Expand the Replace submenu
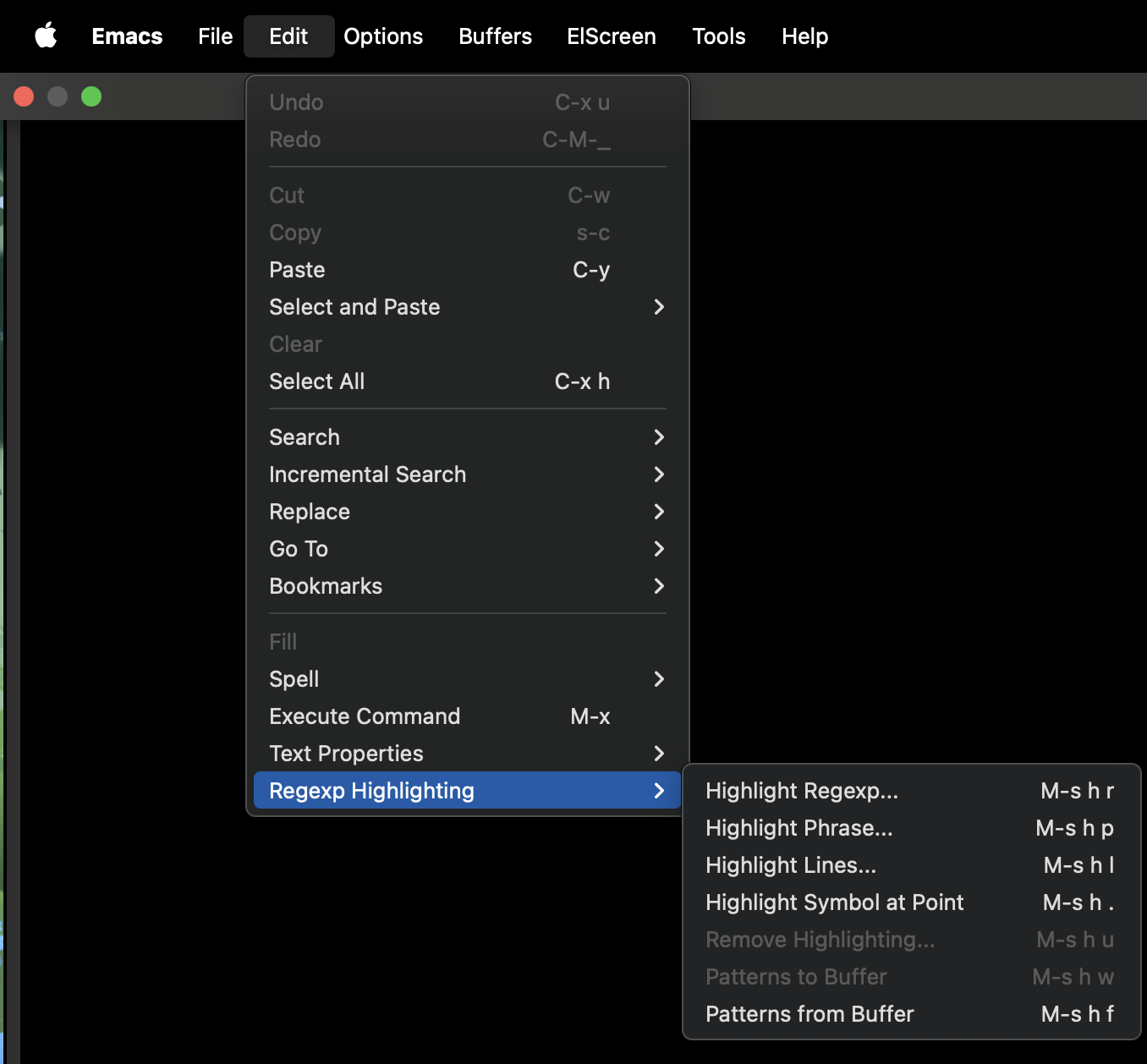Image resolution: width=1147 pixels, height=1064 pixels. (x=468, y=512)
